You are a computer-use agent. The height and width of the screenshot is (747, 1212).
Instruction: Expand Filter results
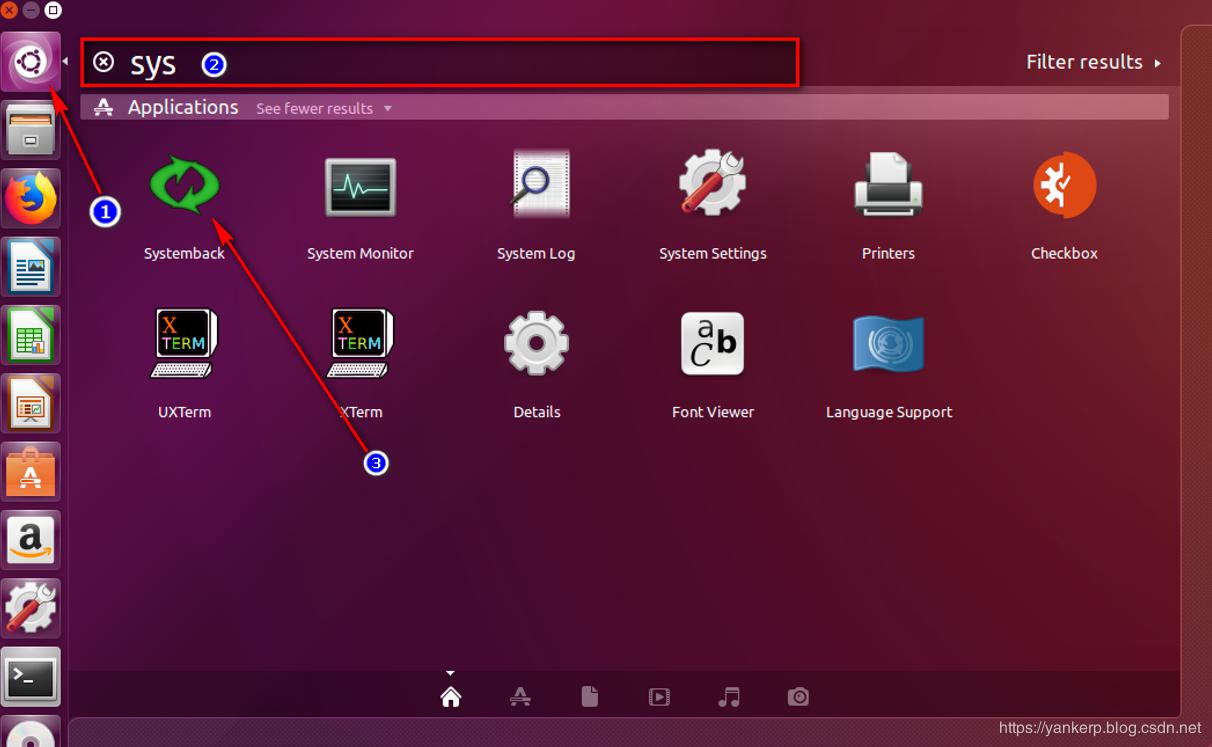pyautogui.click(x=1093, y=62)
